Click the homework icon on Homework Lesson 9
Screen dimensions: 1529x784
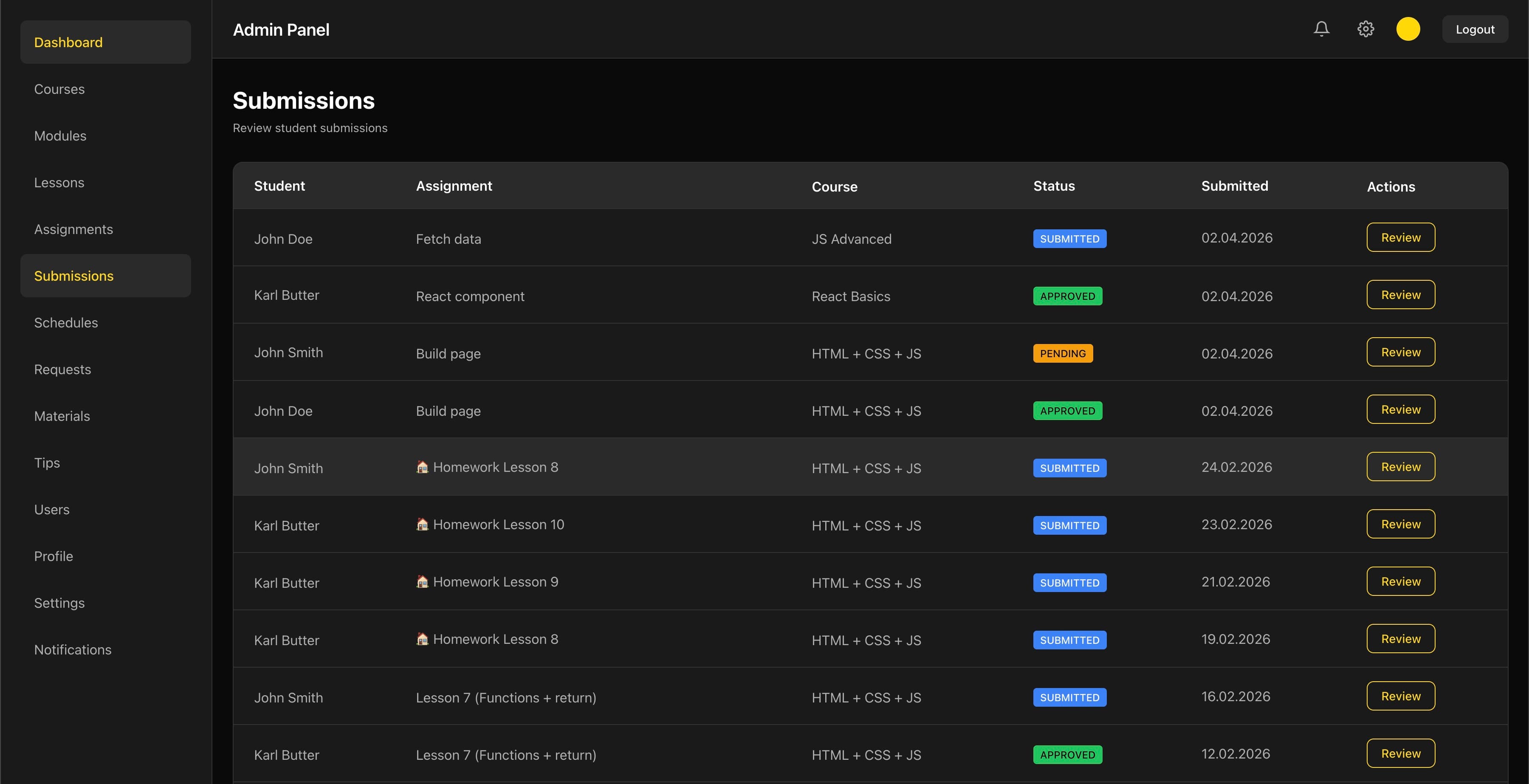click(423, 581)
